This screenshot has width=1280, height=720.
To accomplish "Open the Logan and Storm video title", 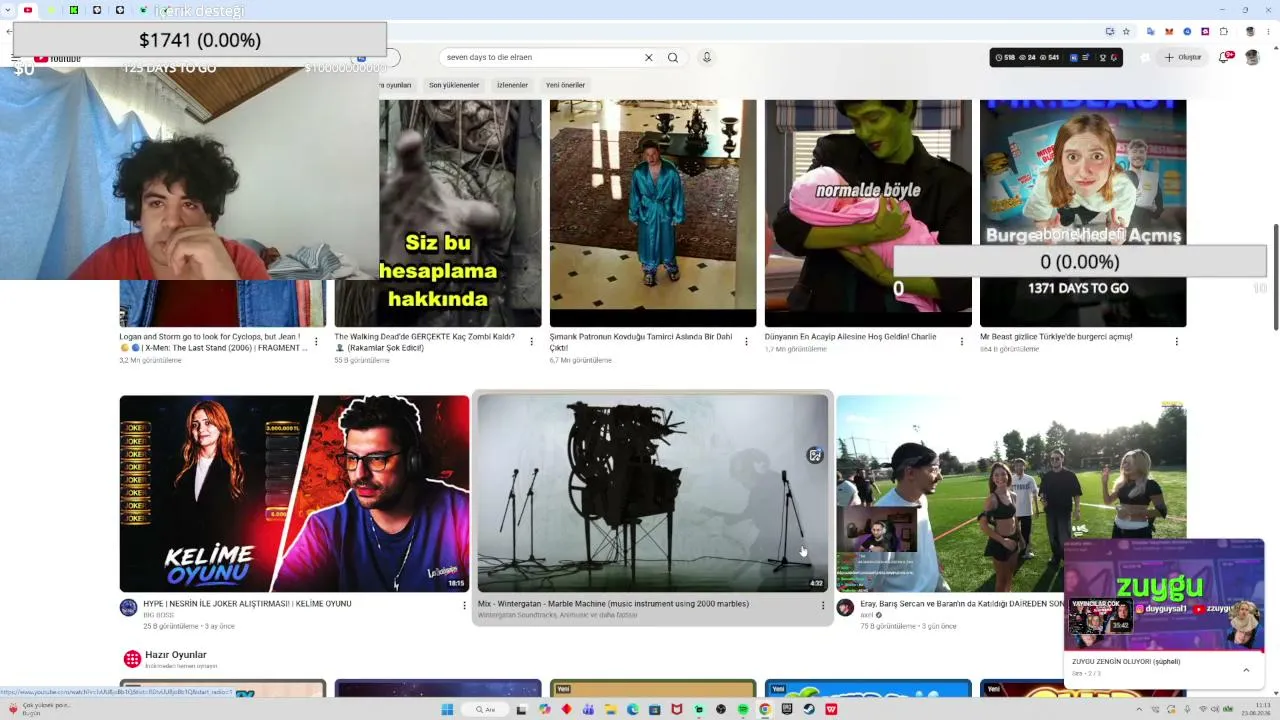I will coord(213,342).
